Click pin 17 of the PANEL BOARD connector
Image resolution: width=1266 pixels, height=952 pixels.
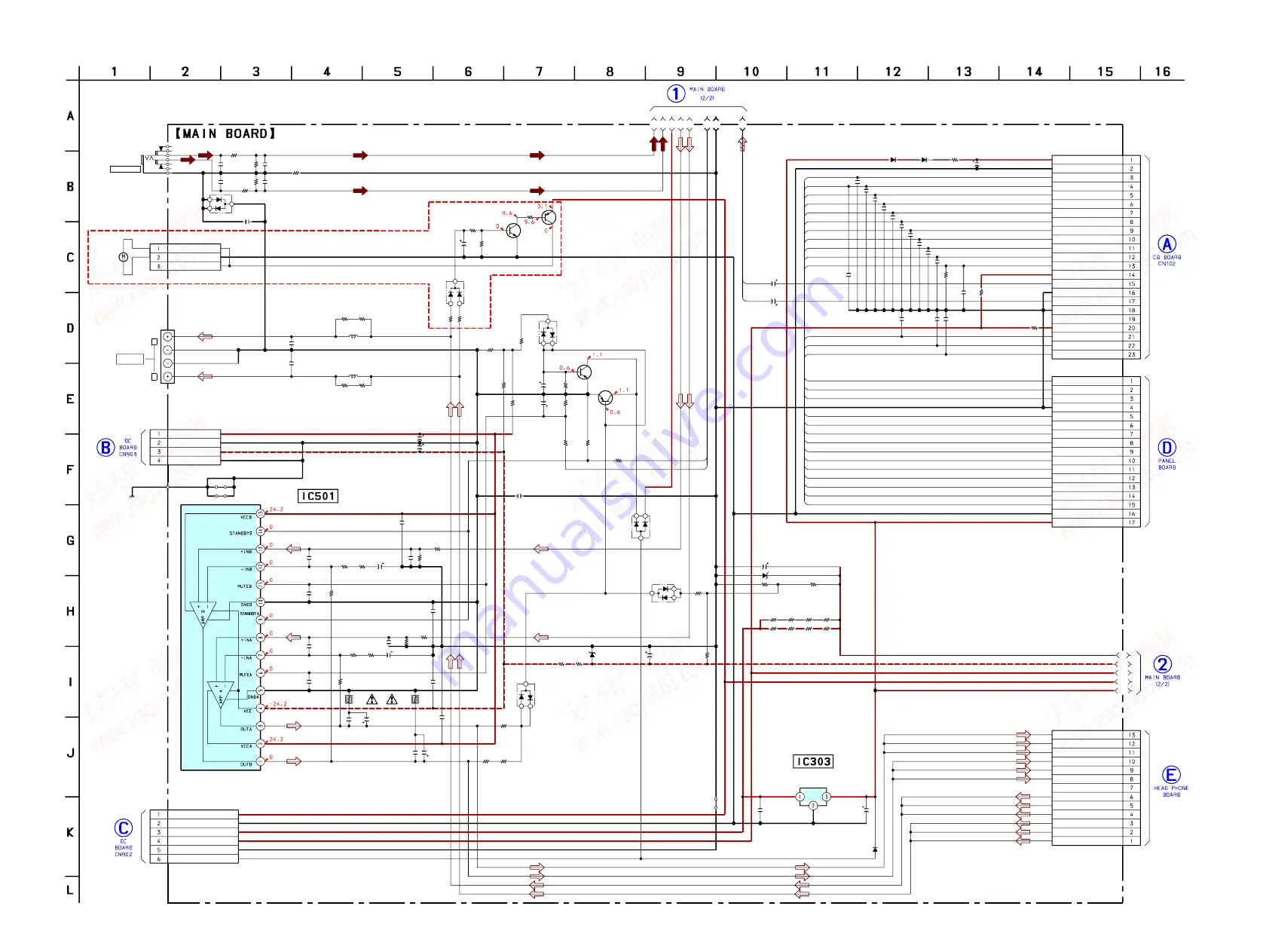[1132, 522]
